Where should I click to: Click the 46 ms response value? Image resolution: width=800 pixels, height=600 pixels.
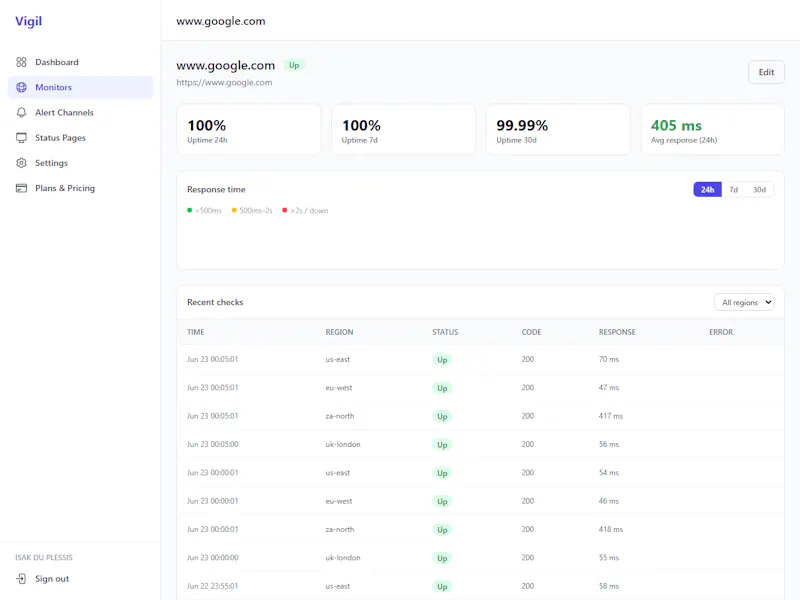pos(609,501)
